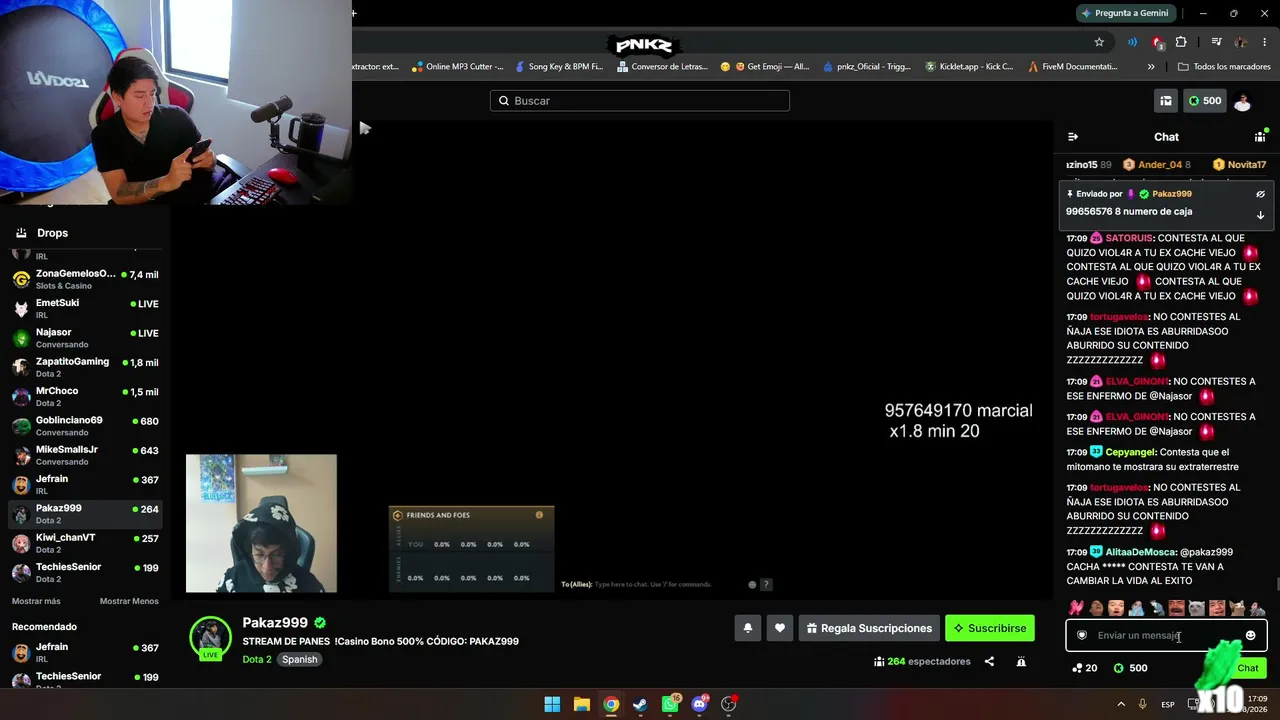The width and height of the screenshot is (1280, 720).
Task: Collapse the chat panel with arrow icon
Action: point(1073,137)
